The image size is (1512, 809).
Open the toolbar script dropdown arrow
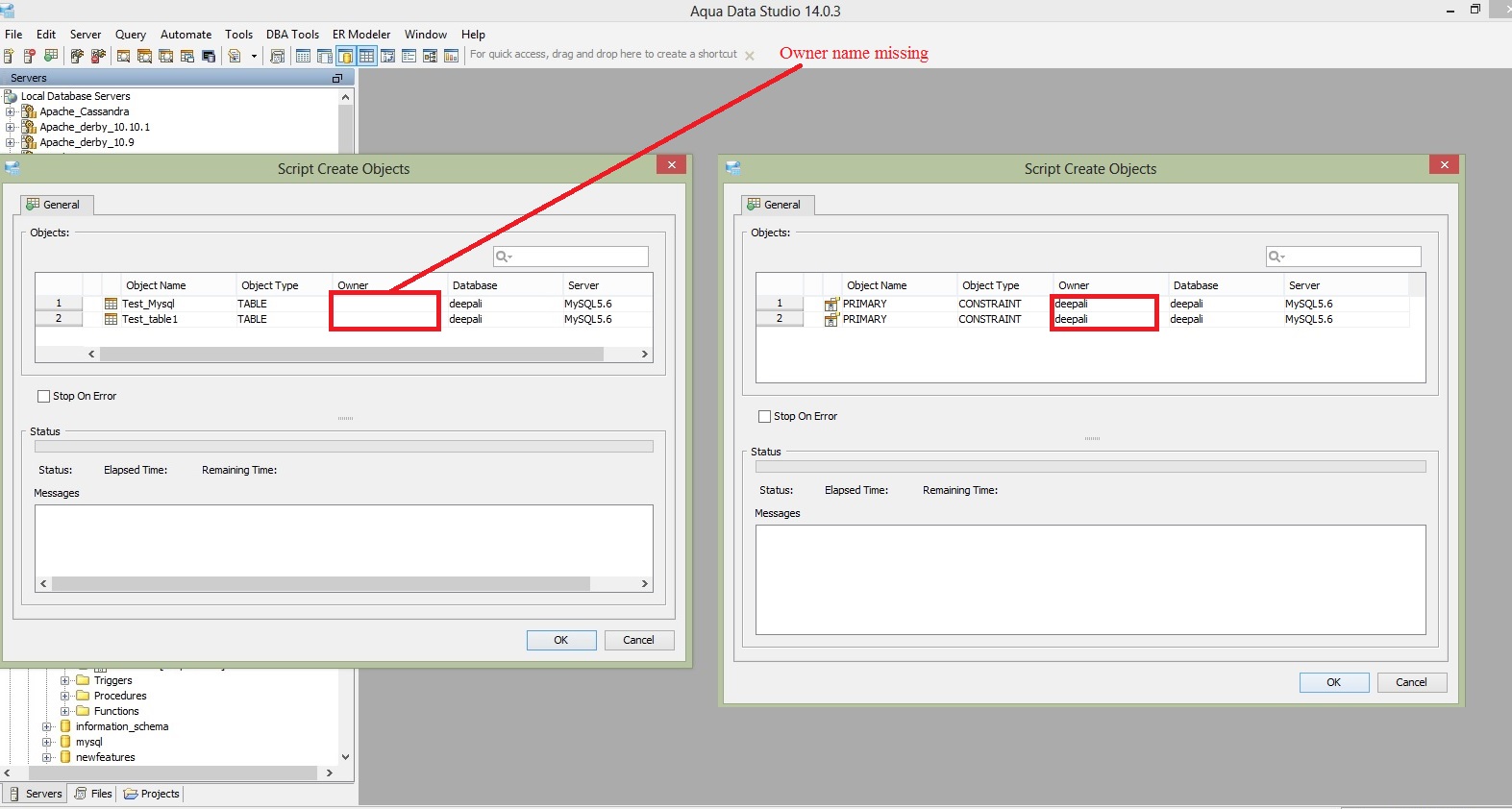point(255,56)
